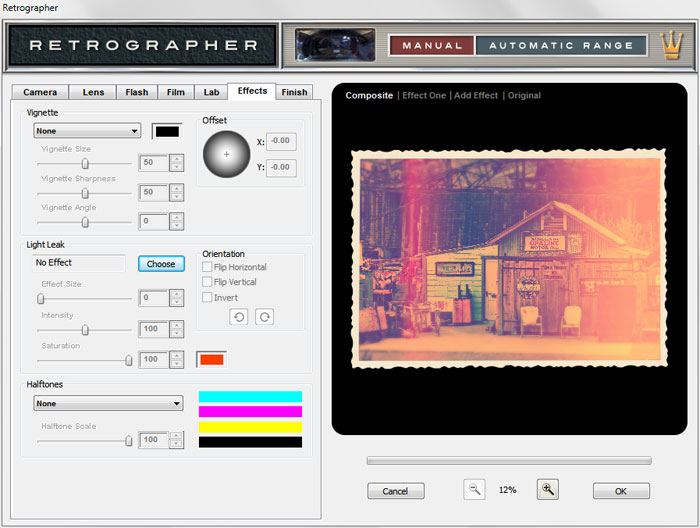Click the Vignette Sharpness slider handle

(x=85, y=193)
